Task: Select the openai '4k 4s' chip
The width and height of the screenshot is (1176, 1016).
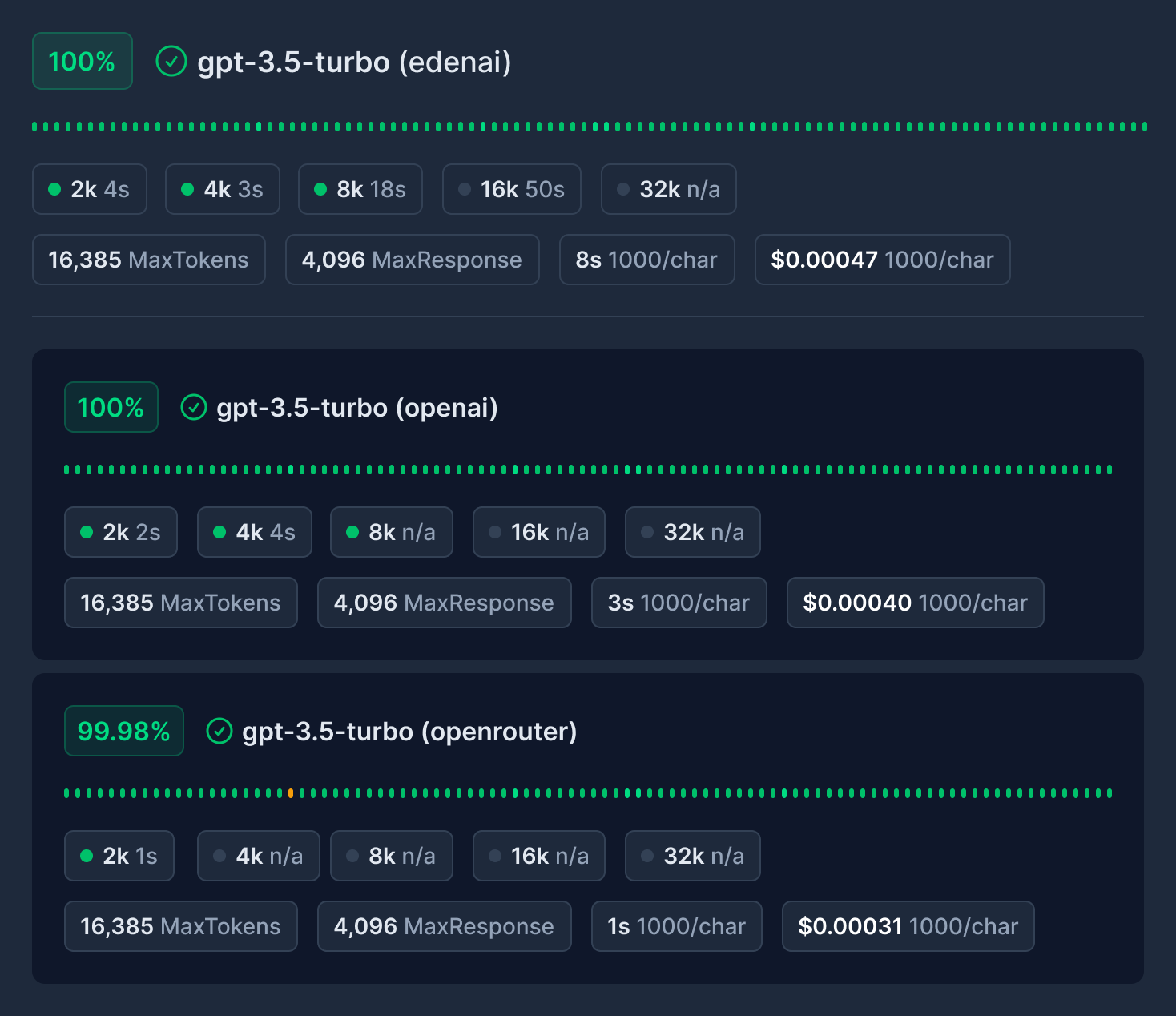Action: click(x=255, y=532)
